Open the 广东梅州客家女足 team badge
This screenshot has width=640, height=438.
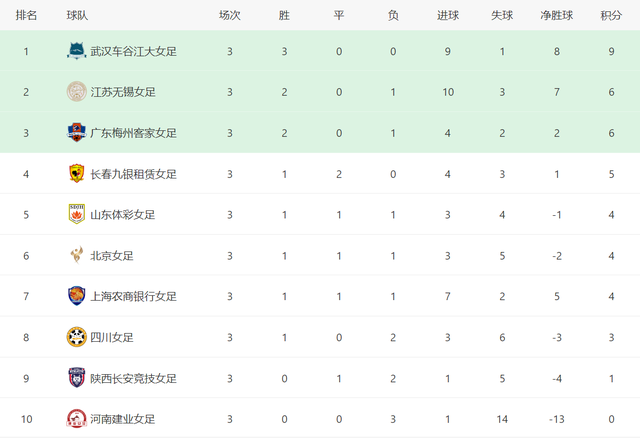point(76,132)
